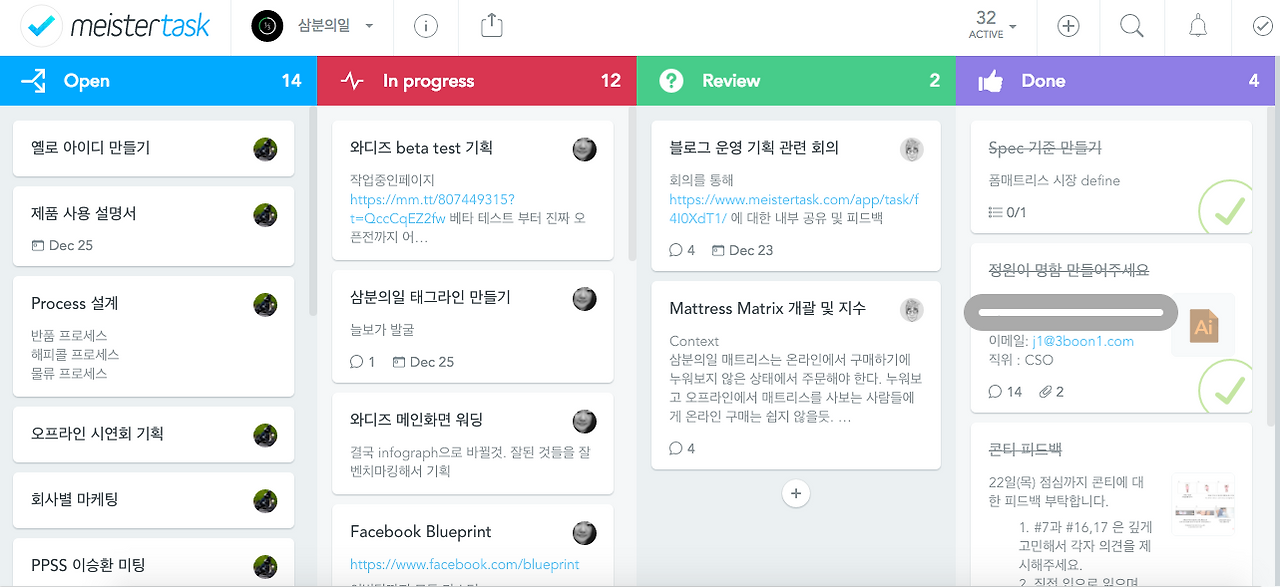This screenshot has height=587, width=1280.
Task: Click the Dec 23 due date on 블로그 card
Action: pyautogui.click(x=742, y=250)
